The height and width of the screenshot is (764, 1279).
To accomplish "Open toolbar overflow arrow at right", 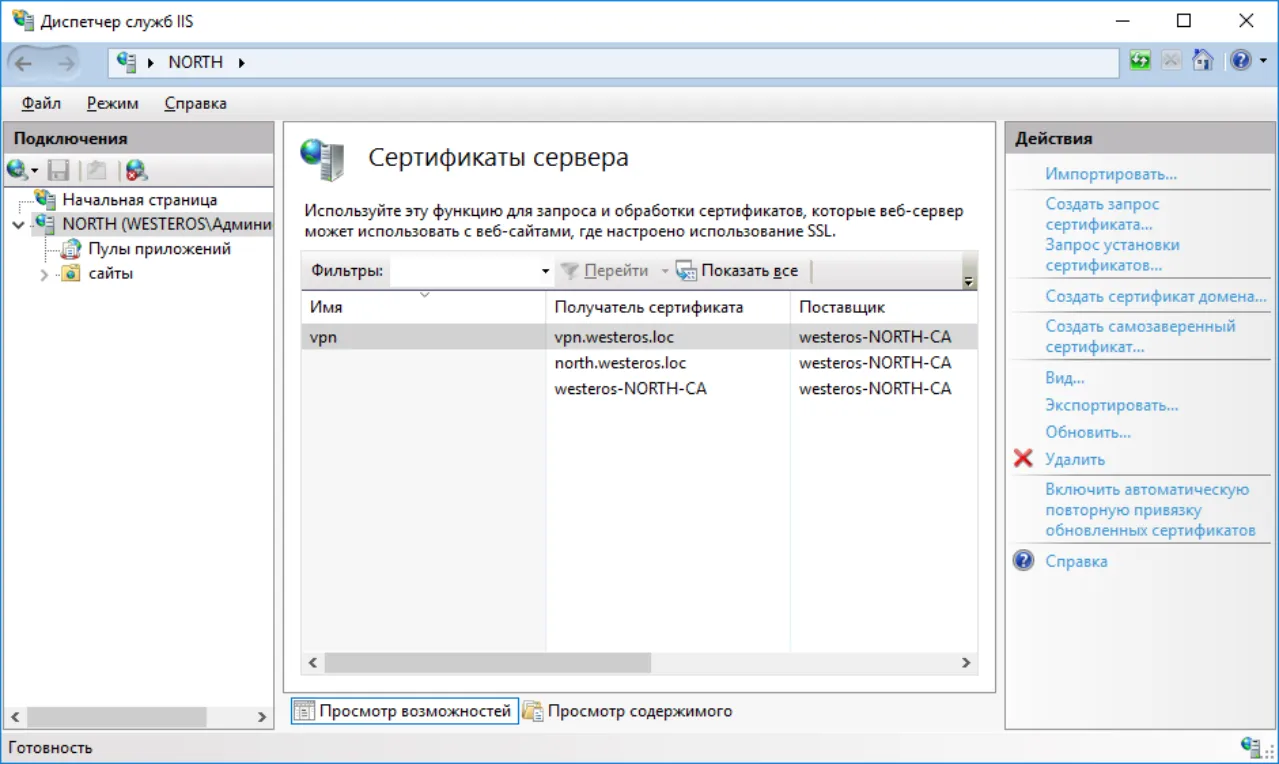I will (968, 271).
